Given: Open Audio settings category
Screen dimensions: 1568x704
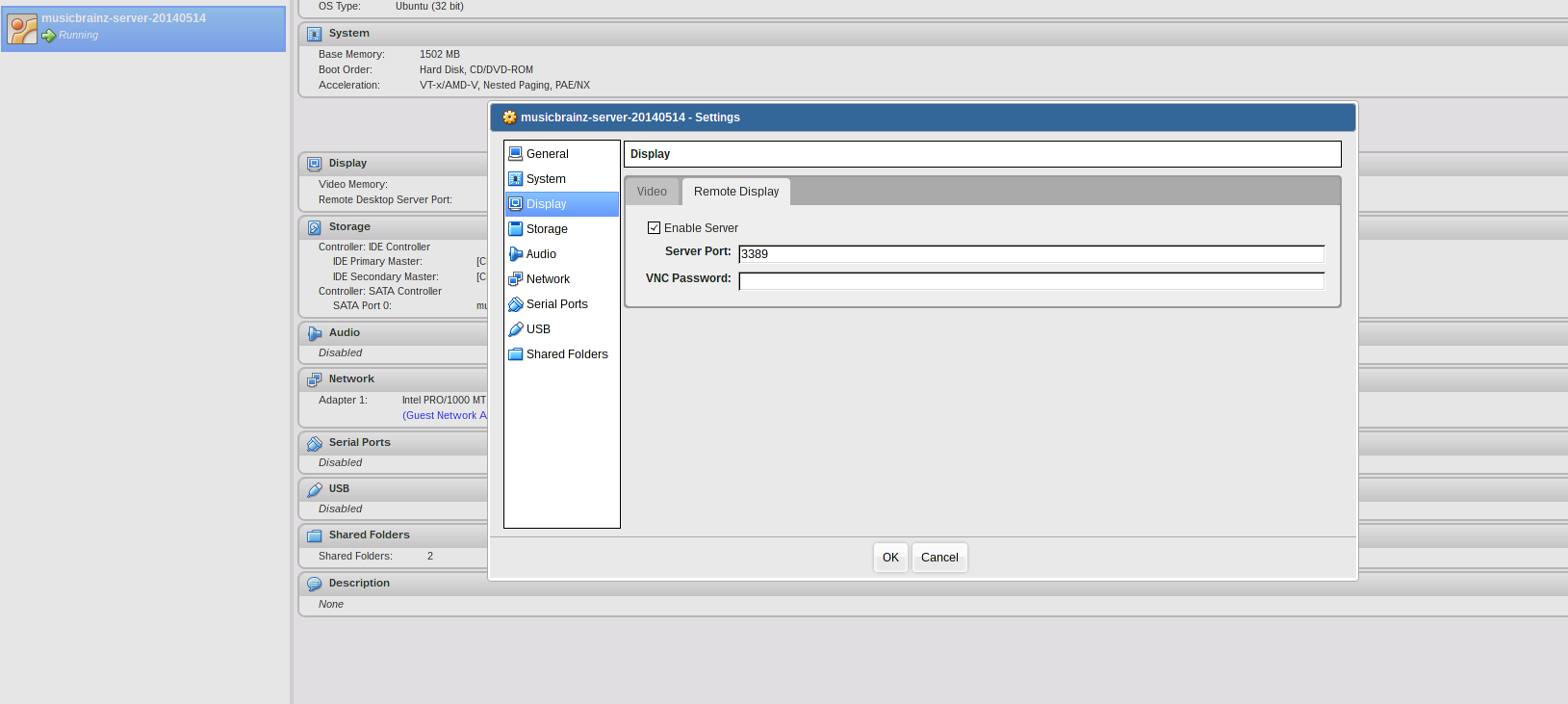Looking at the screenshot, I should tap(562, 254).
